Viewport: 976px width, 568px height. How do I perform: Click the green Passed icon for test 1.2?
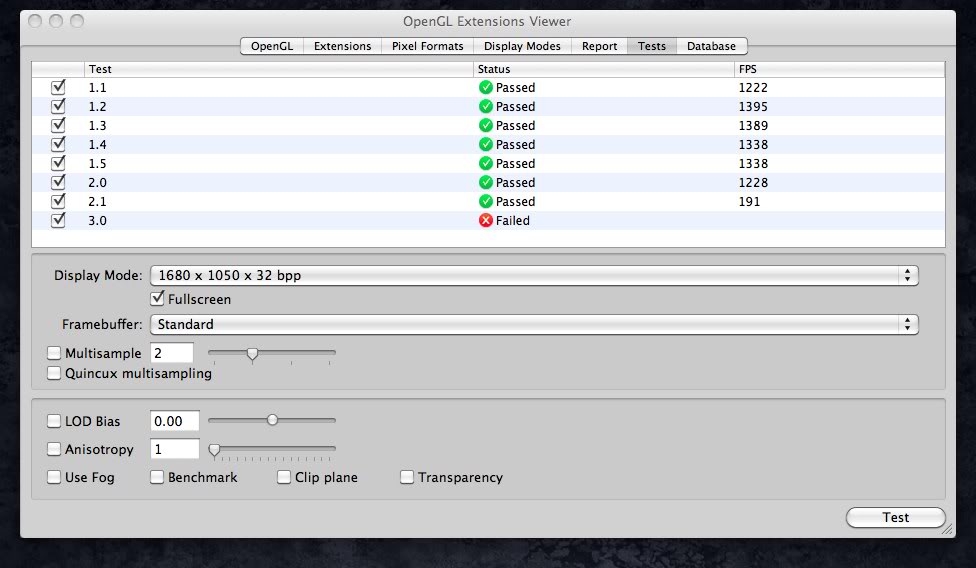click(486, 106)
